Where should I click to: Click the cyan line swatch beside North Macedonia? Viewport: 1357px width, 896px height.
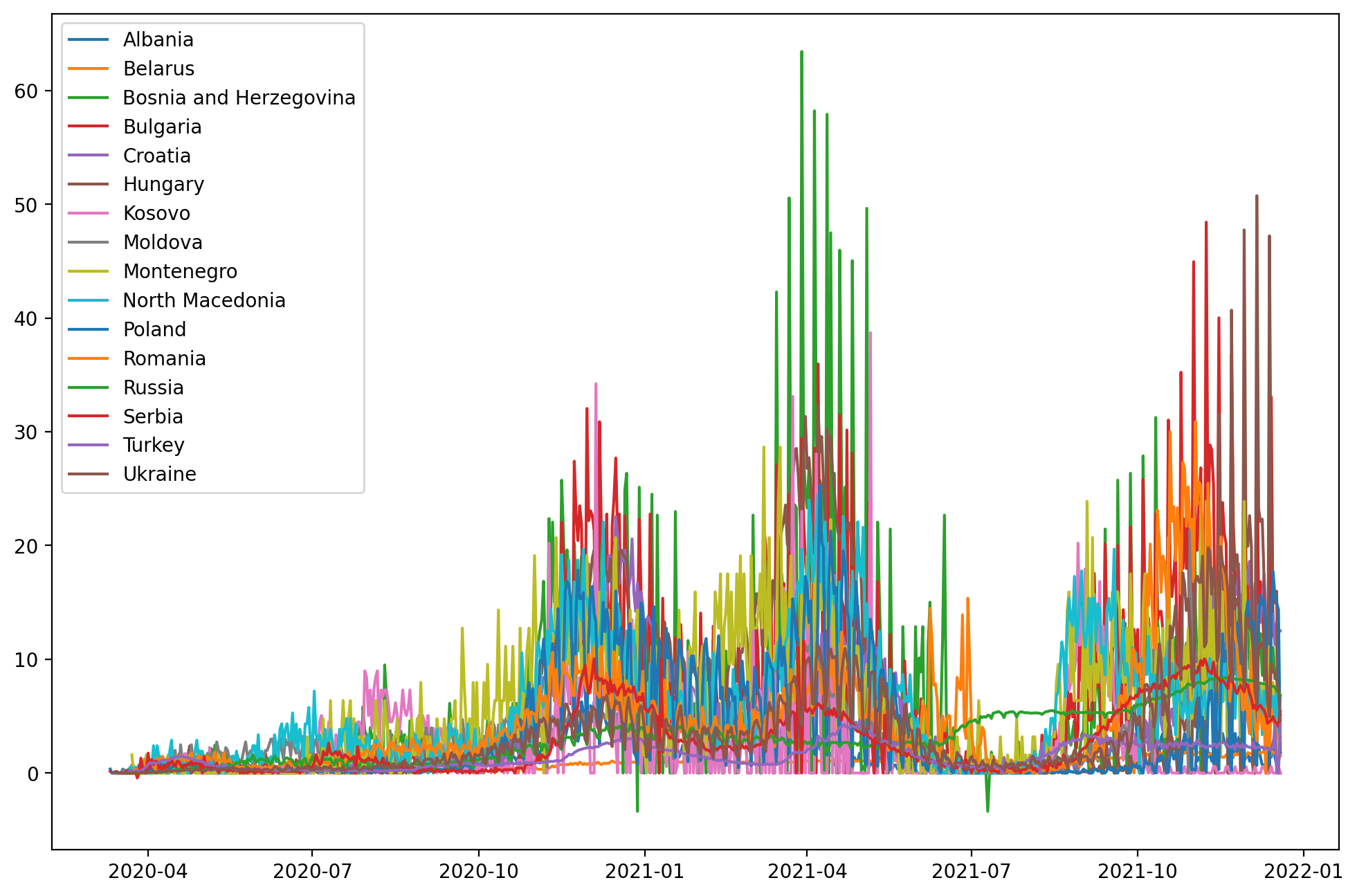click(x=89, y=300)
